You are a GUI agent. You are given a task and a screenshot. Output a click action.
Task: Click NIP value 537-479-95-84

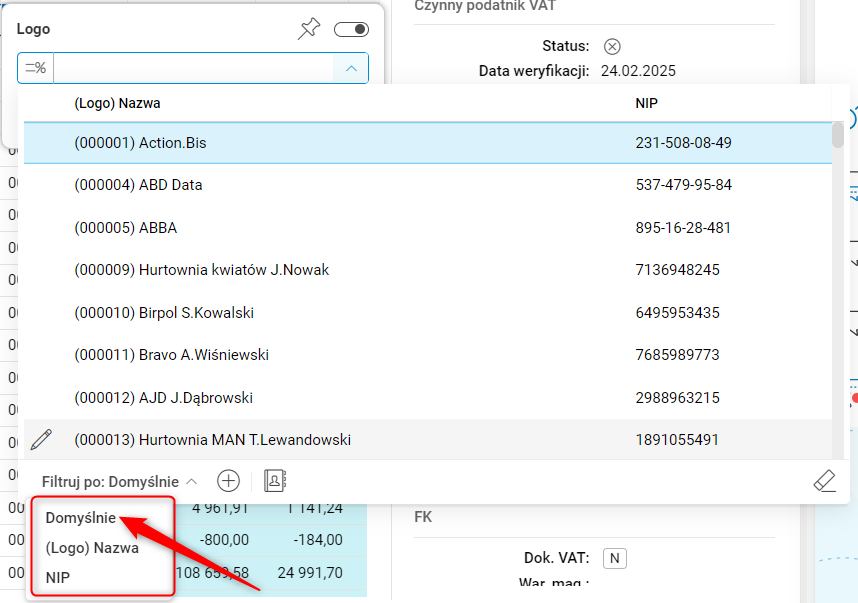click(x=683, y=185)
